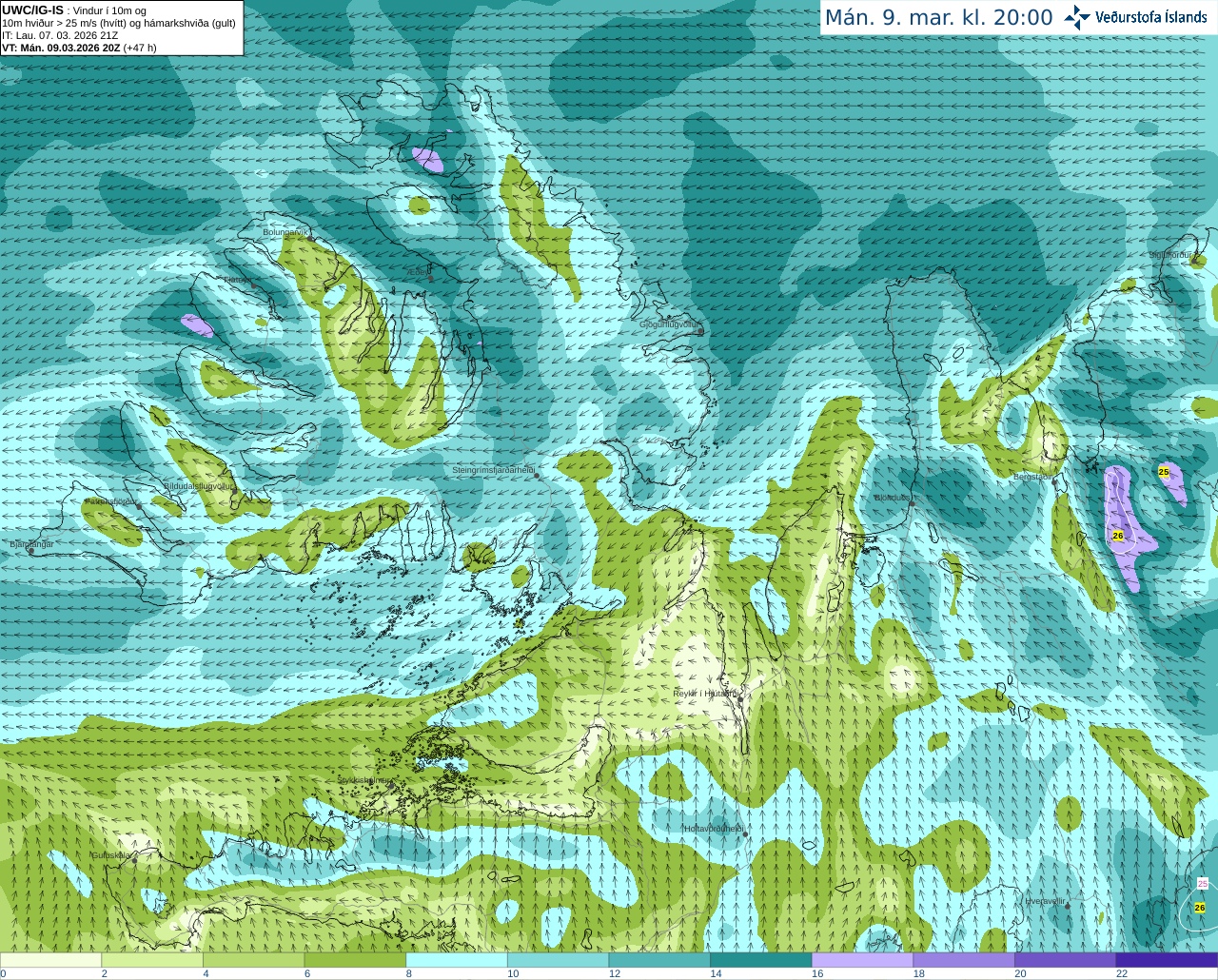Select the Bergstaðir station label

[x=1031, y=477]
